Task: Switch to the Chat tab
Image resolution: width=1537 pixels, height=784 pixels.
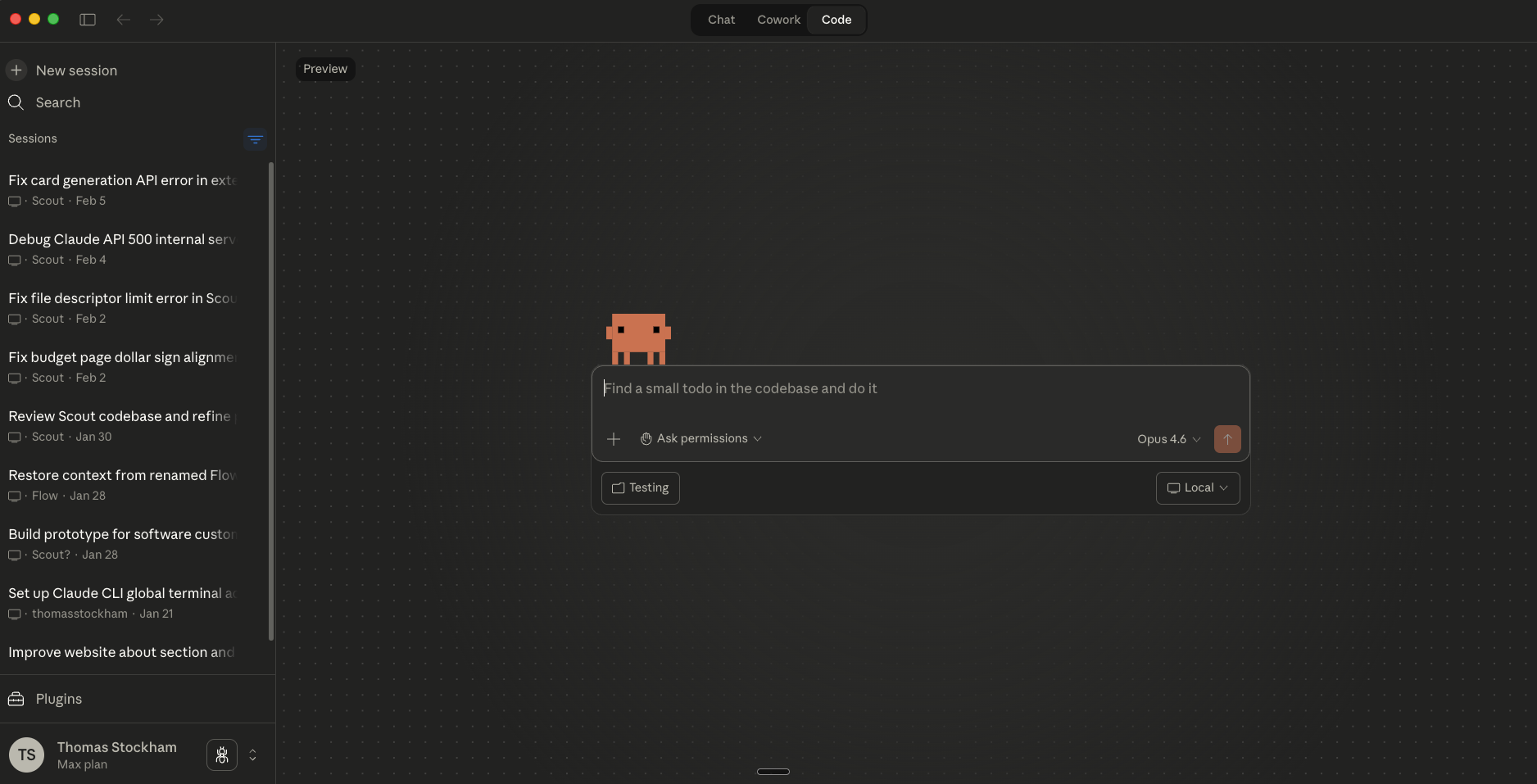Action: click(x=721, y=20)
